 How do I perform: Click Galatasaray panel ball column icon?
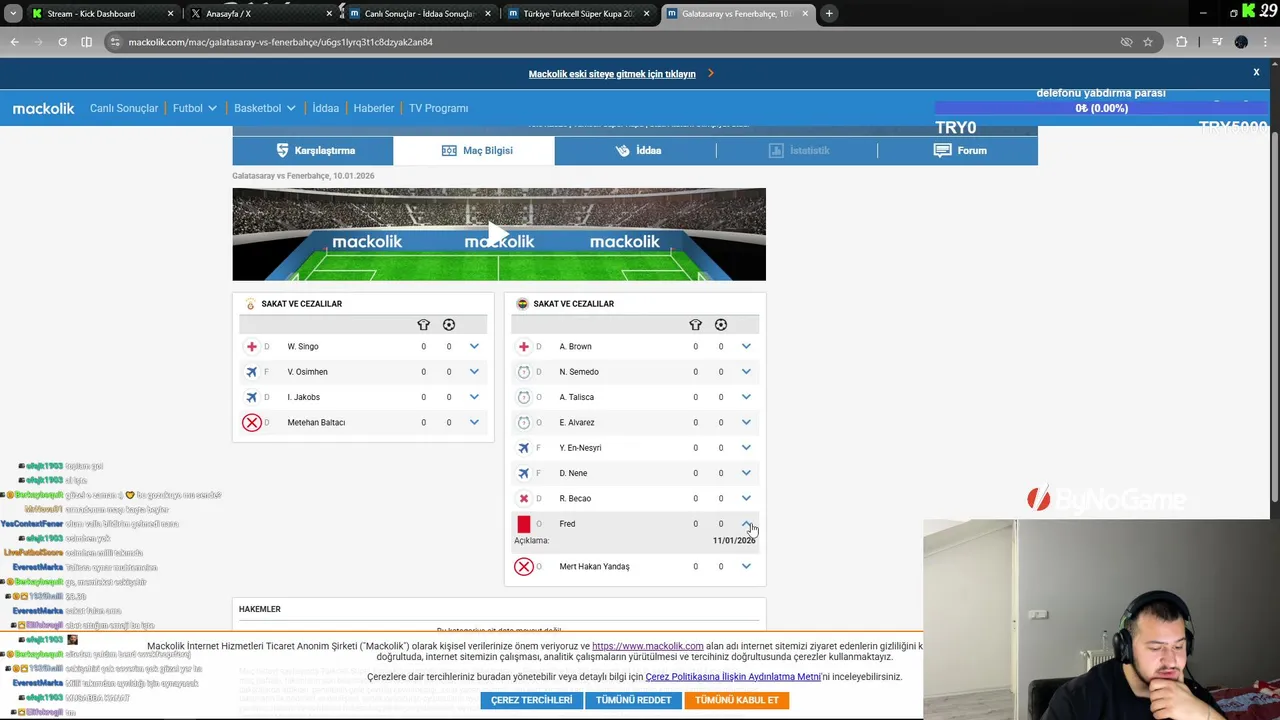[449, 325]
